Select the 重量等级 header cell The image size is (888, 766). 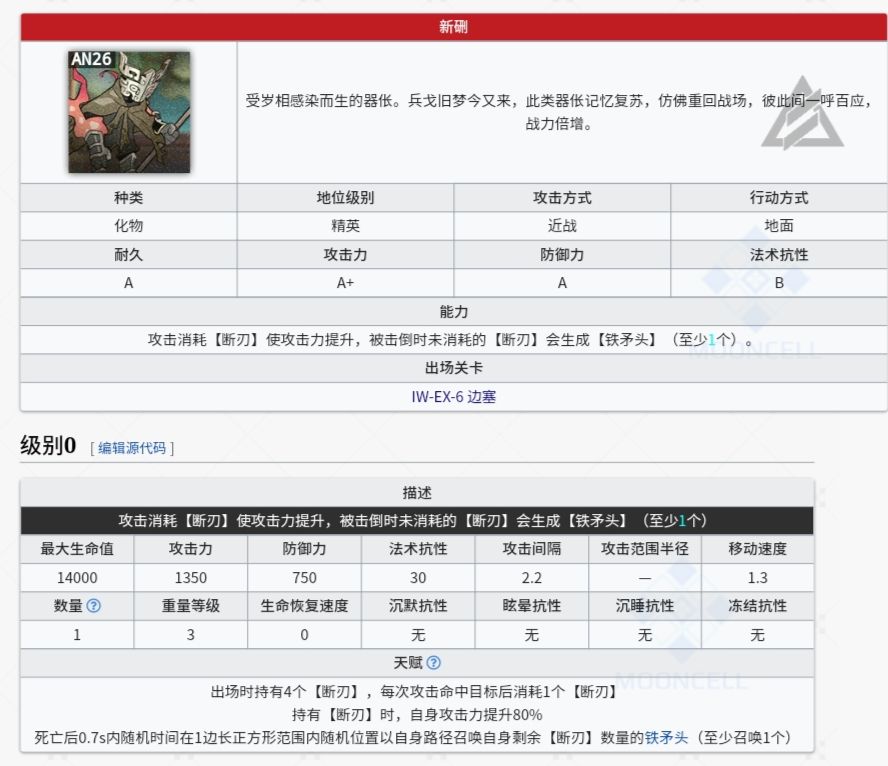click(x=191, y=606)
